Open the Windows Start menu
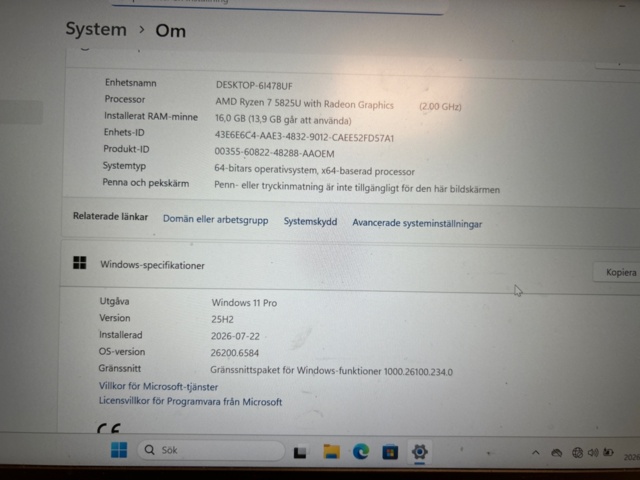The width and height of the screenshot is (640, 480). [x=119, y=450]
